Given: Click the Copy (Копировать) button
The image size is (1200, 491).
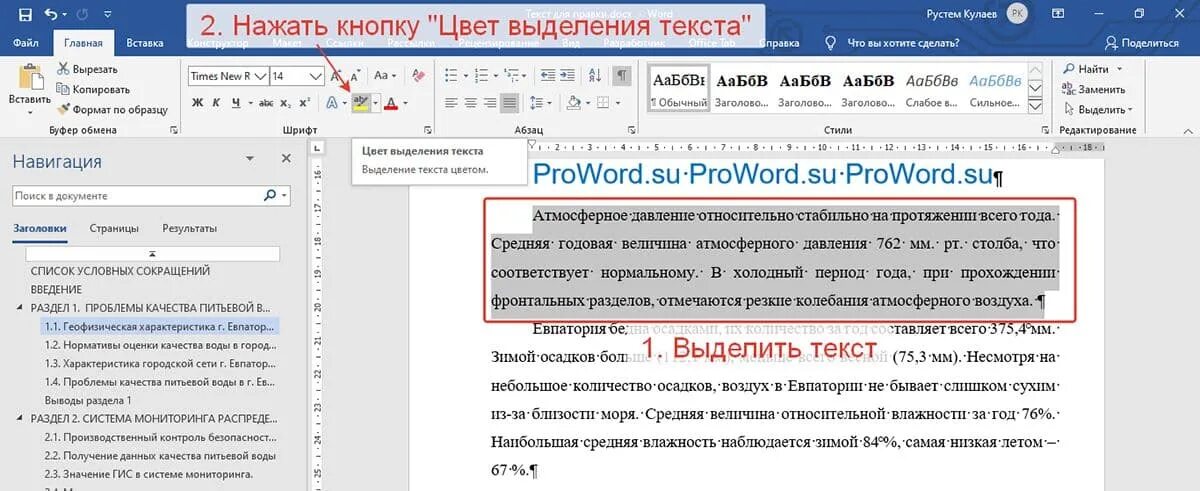Looking at the screenshot, I should [x=94, y=89].
